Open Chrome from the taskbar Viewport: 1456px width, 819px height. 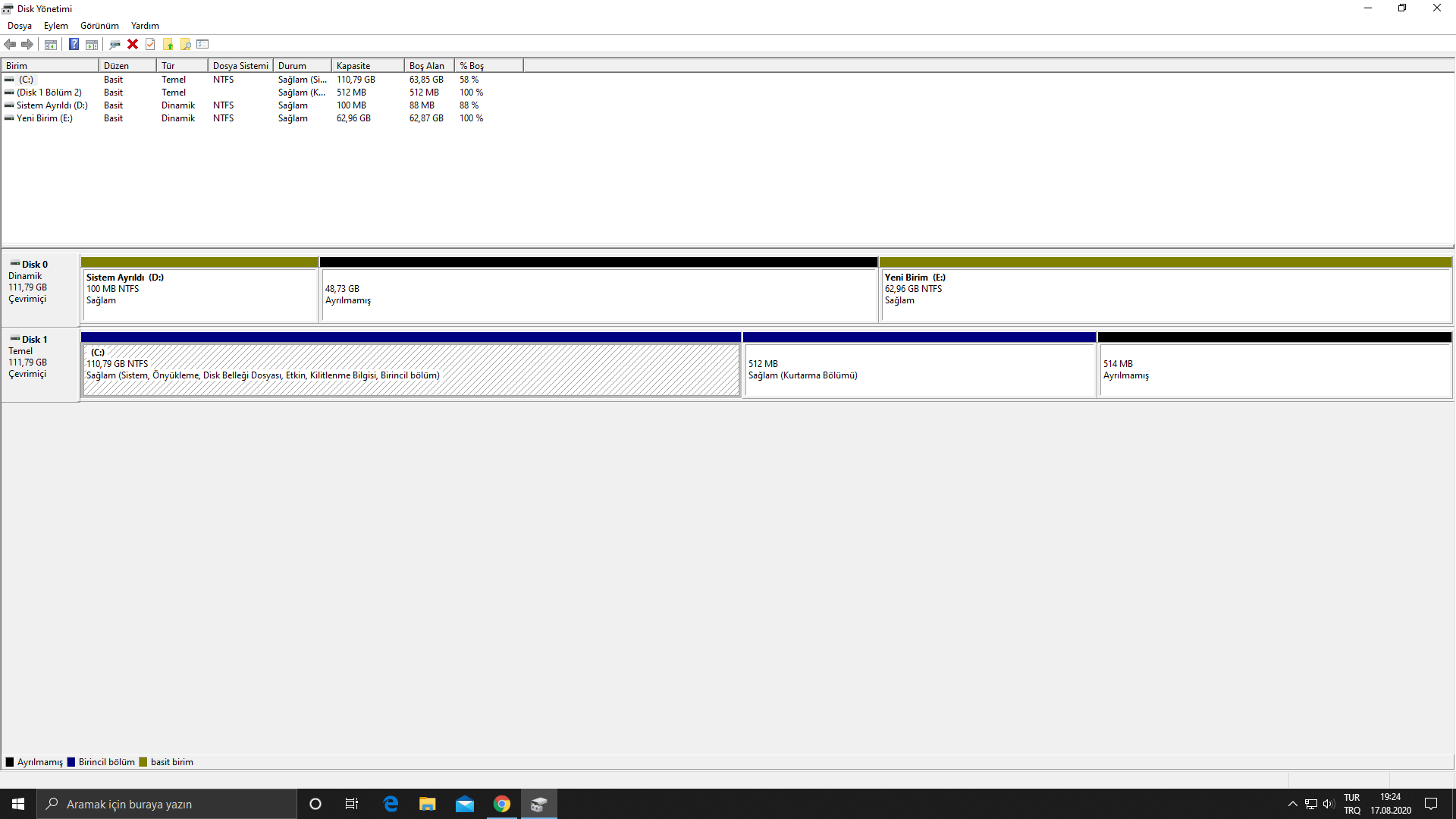click(502, 804)
